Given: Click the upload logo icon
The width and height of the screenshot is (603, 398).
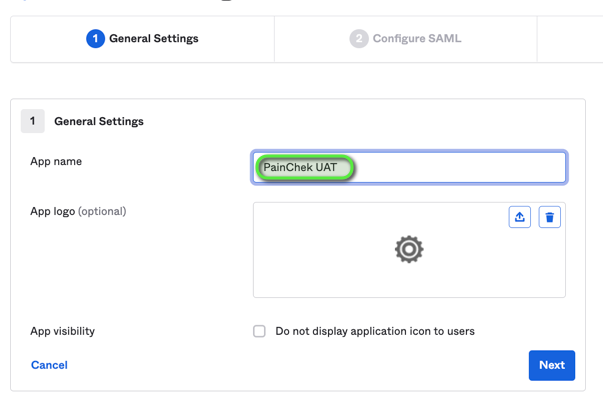Looking at the screenshot, I should pyautogui.click(x=520, y=217).
